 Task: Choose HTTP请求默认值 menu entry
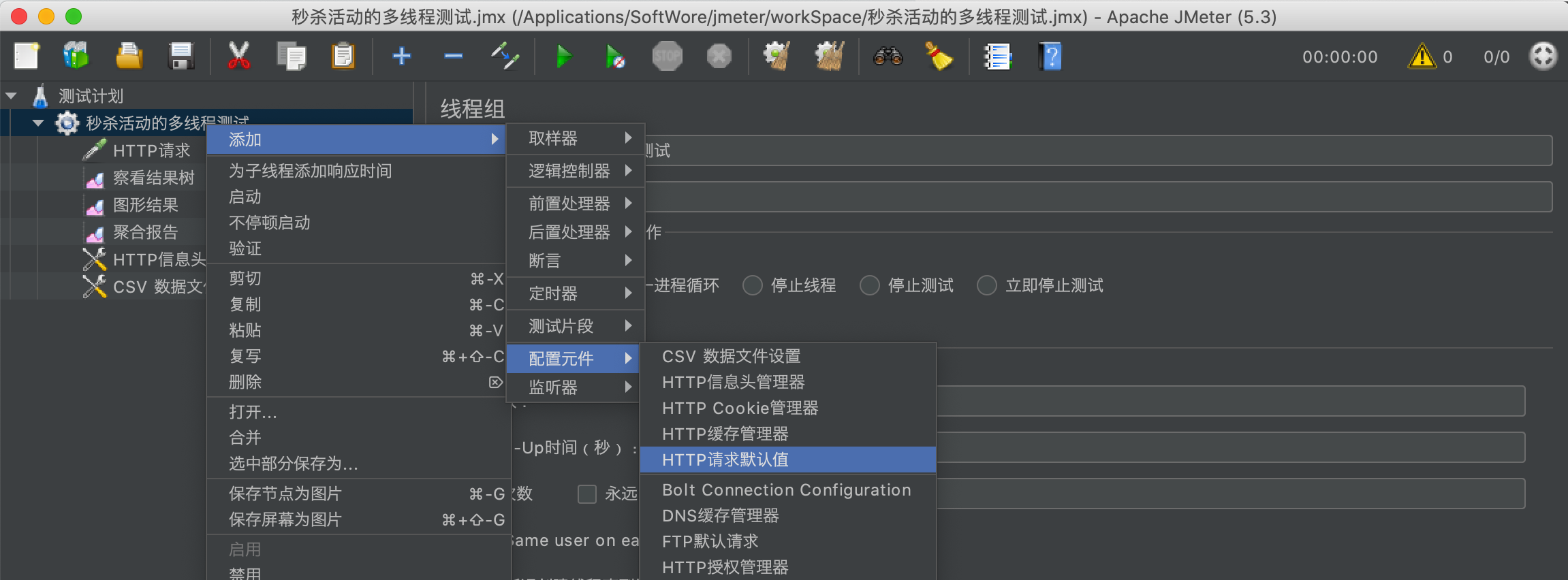788,460
